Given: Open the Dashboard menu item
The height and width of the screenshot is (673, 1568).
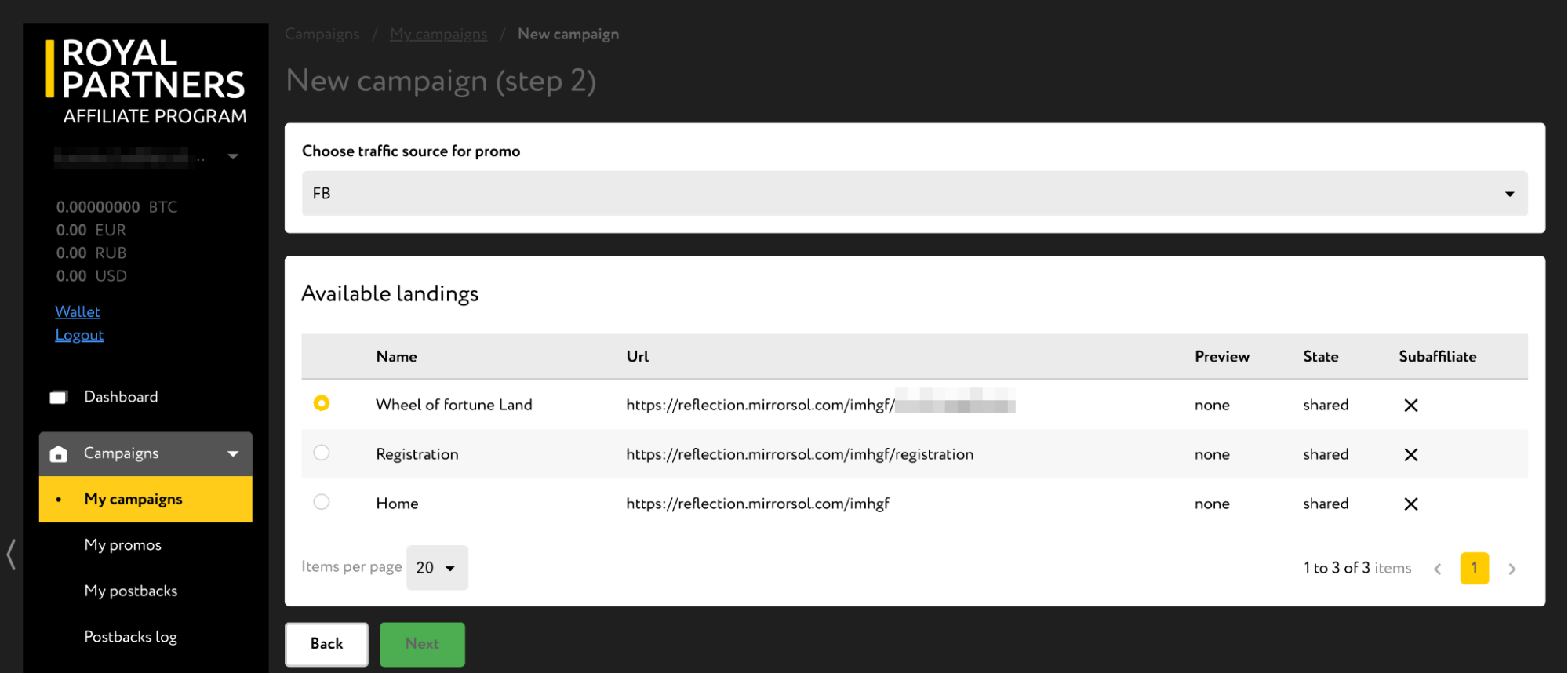Looking at the screenshot, I should pos(121,397).
